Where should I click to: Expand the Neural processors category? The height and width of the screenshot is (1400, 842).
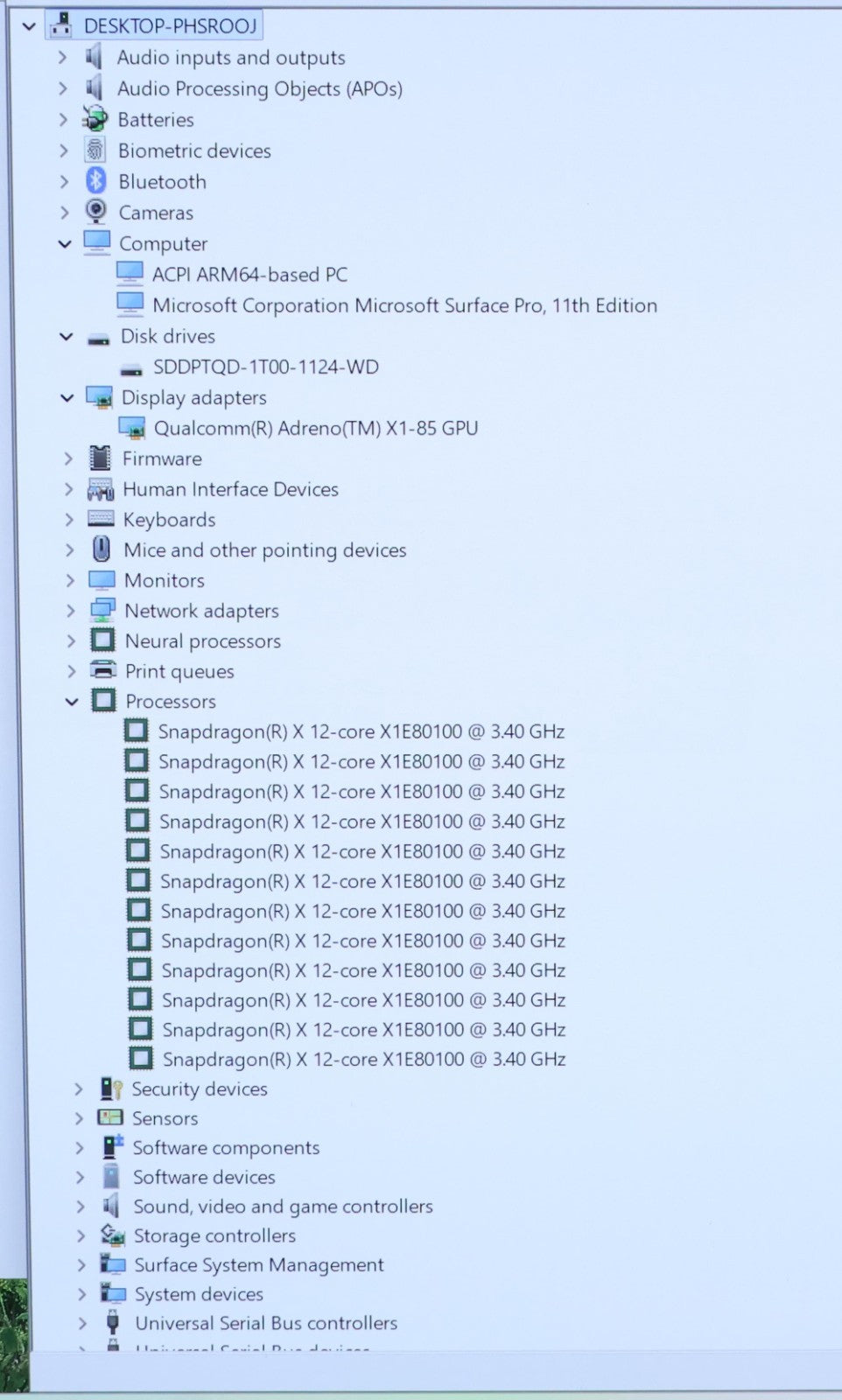point(71,641)
